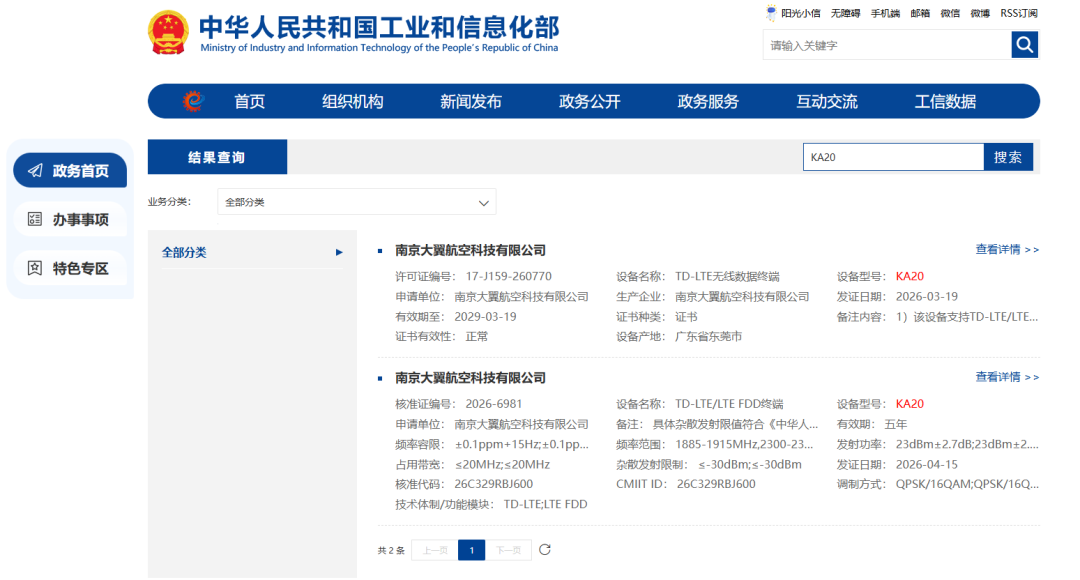Select page 1 in pagination
1080x580 pixels.
coord(472,550)
